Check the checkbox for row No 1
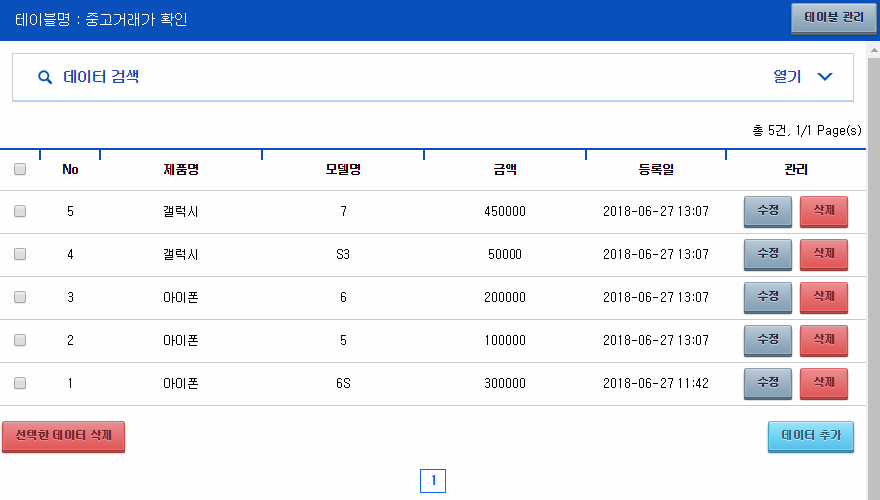 coord(20,383)
